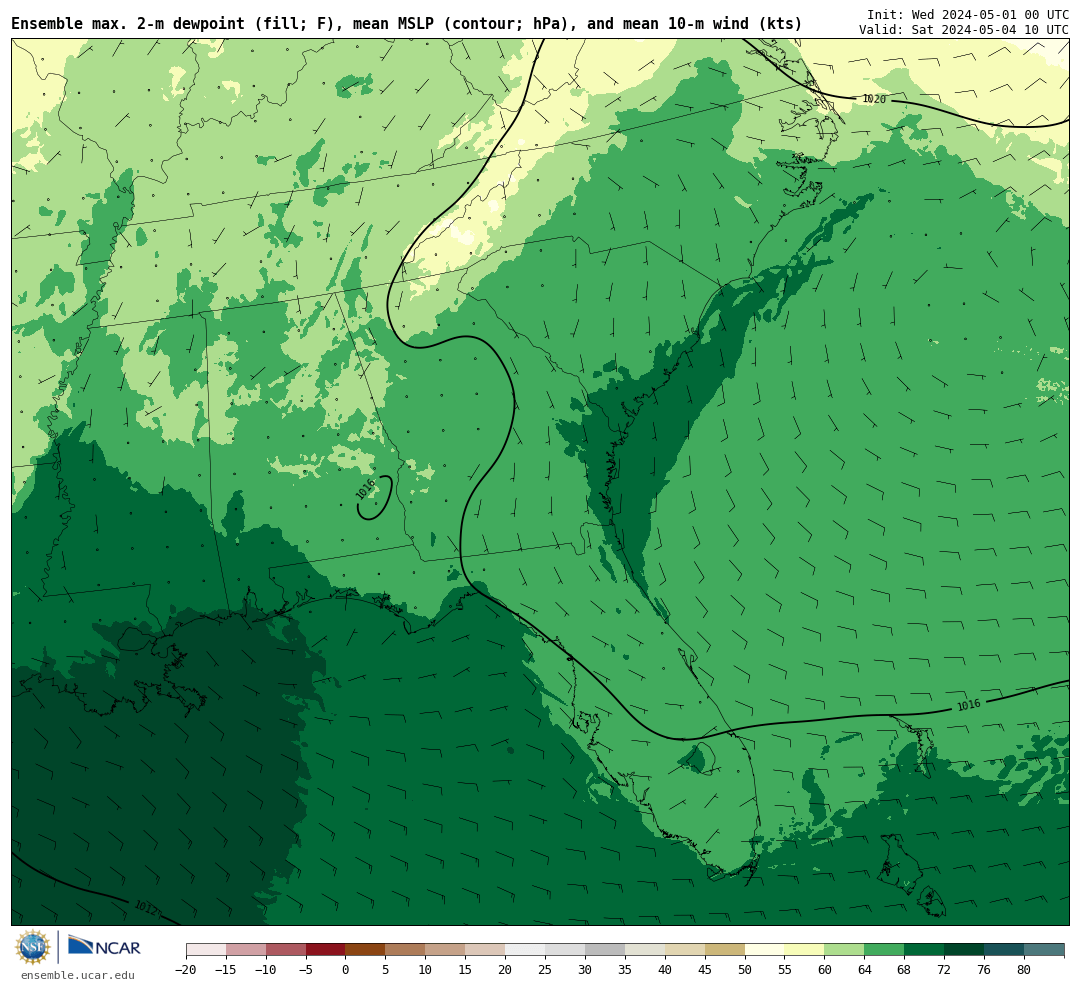The image size is (1080, 988).
Task: Click the 0 colorbar tick label
Action: [346, 970]
